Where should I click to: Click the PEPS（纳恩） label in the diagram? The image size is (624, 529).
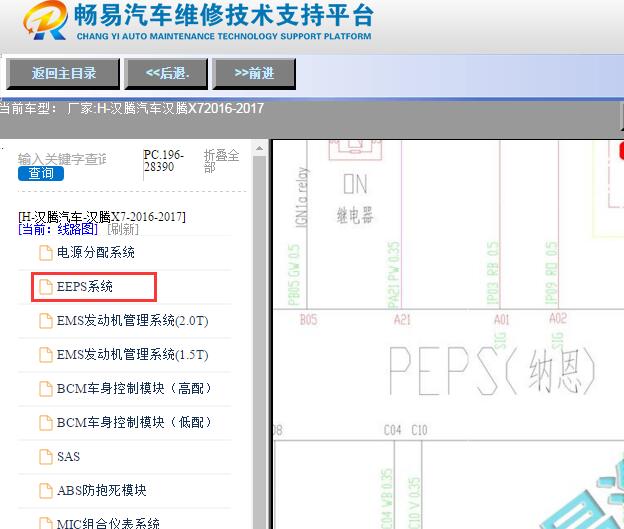(x=492, y=370)
